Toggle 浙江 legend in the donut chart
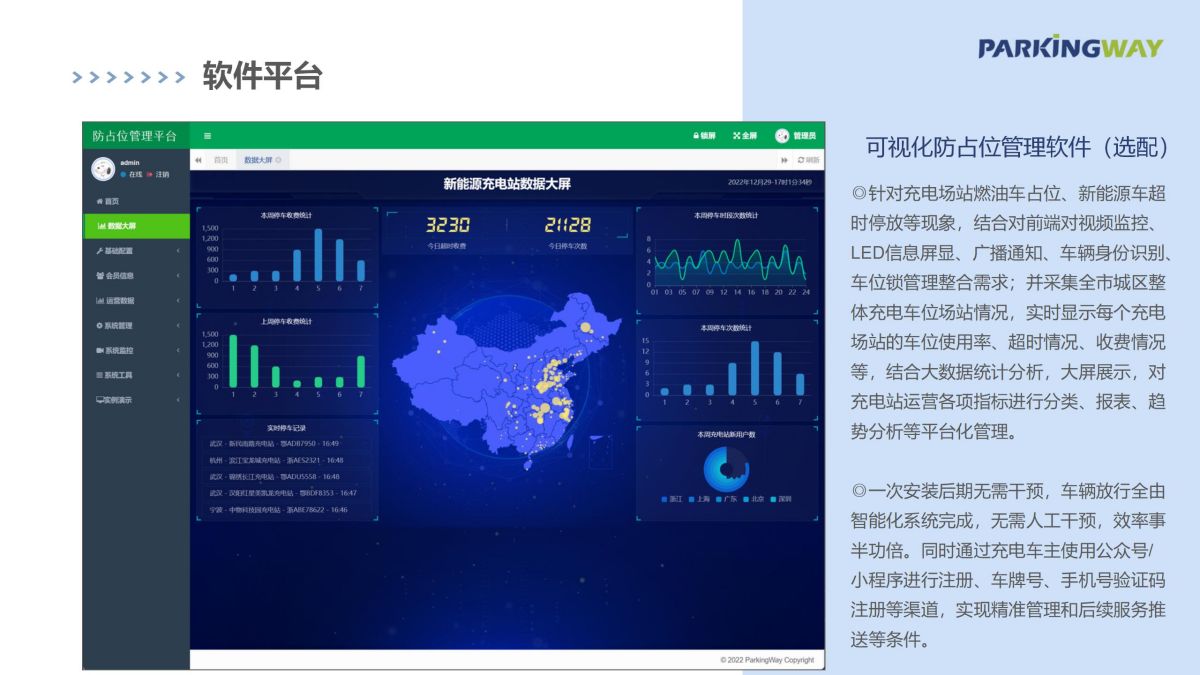 [x=673, y=498]
